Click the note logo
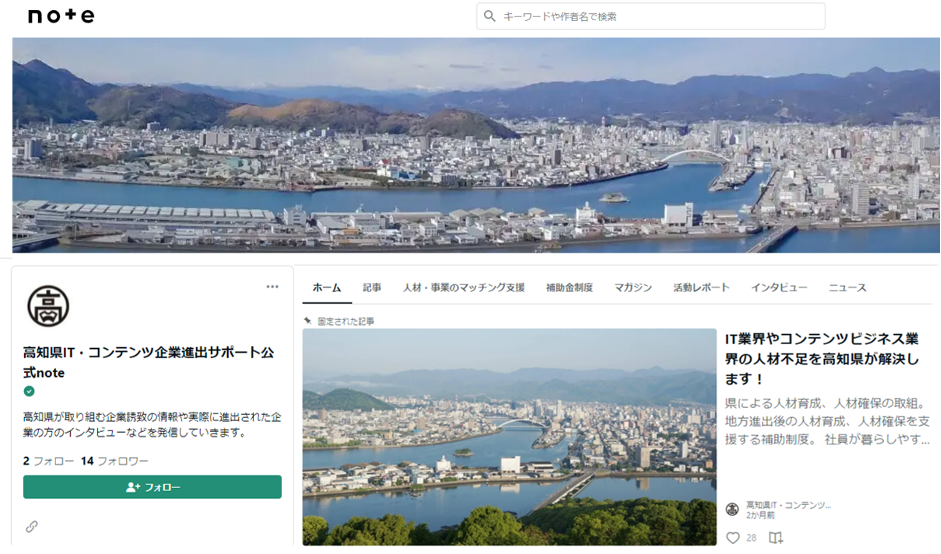Image resolution: width=941 pixels, height=554 pixels. pyautogui.click(x=61, y=16)
